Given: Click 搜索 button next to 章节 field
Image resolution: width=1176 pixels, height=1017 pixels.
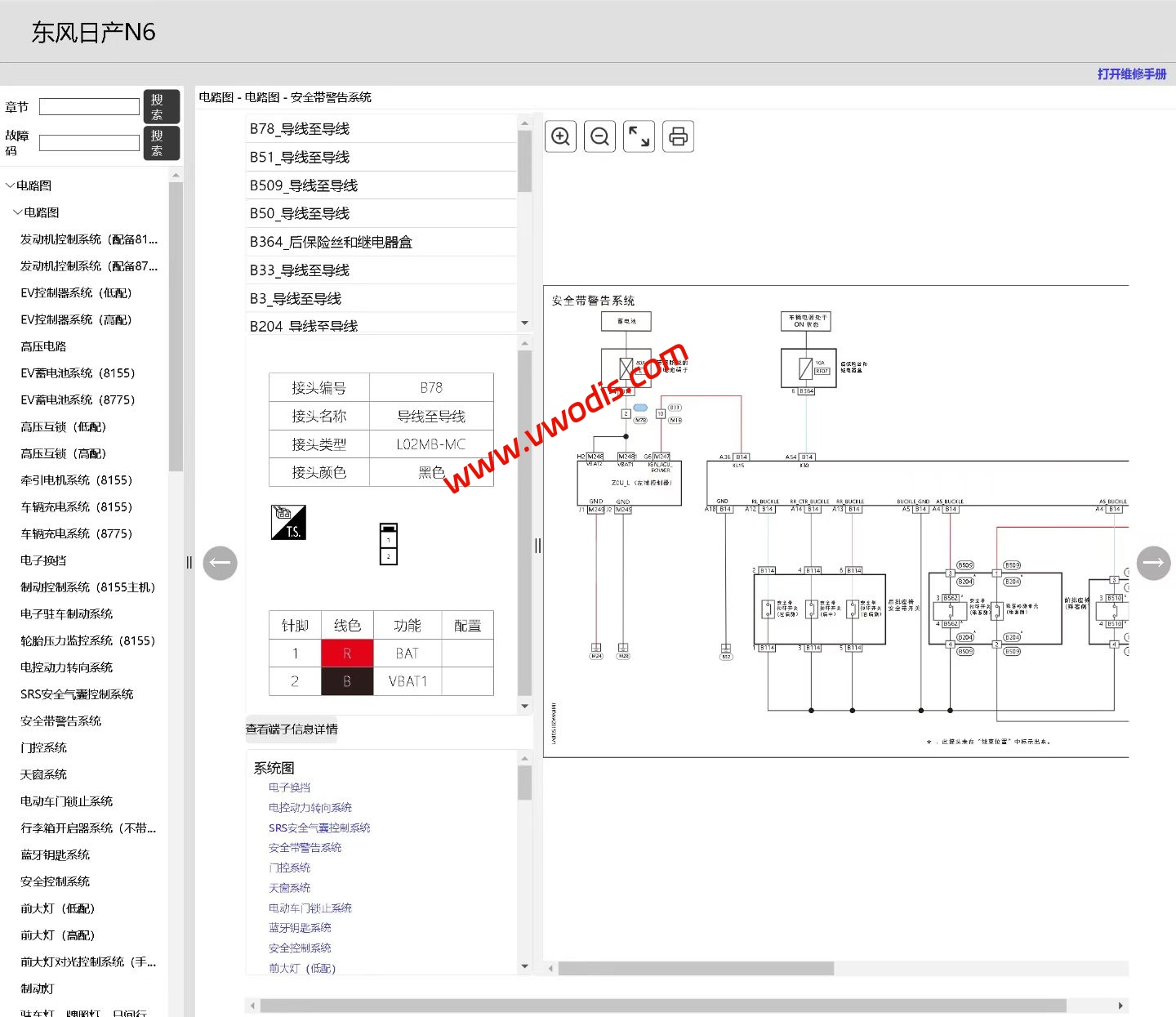Looking at the screenshot, I should pos(161,106).
